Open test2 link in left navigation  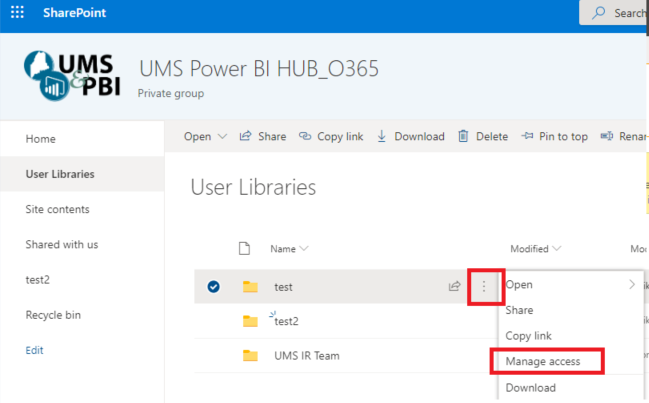point(38,280)
